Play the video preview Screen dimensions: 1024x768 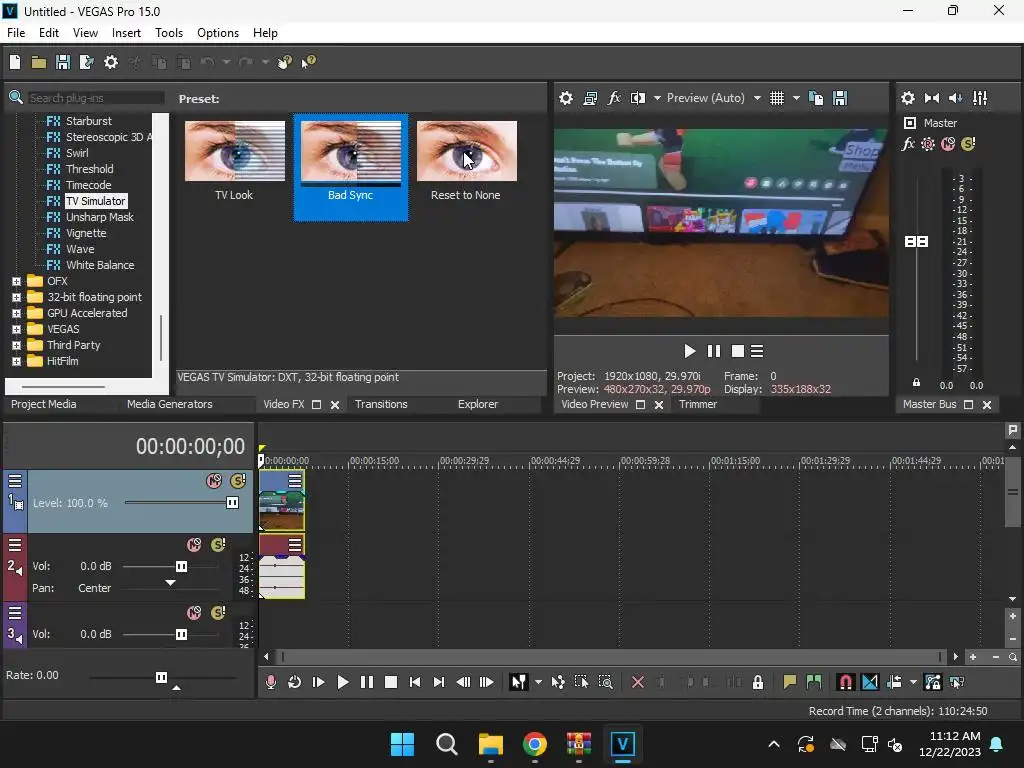click(x=689, y=351)
